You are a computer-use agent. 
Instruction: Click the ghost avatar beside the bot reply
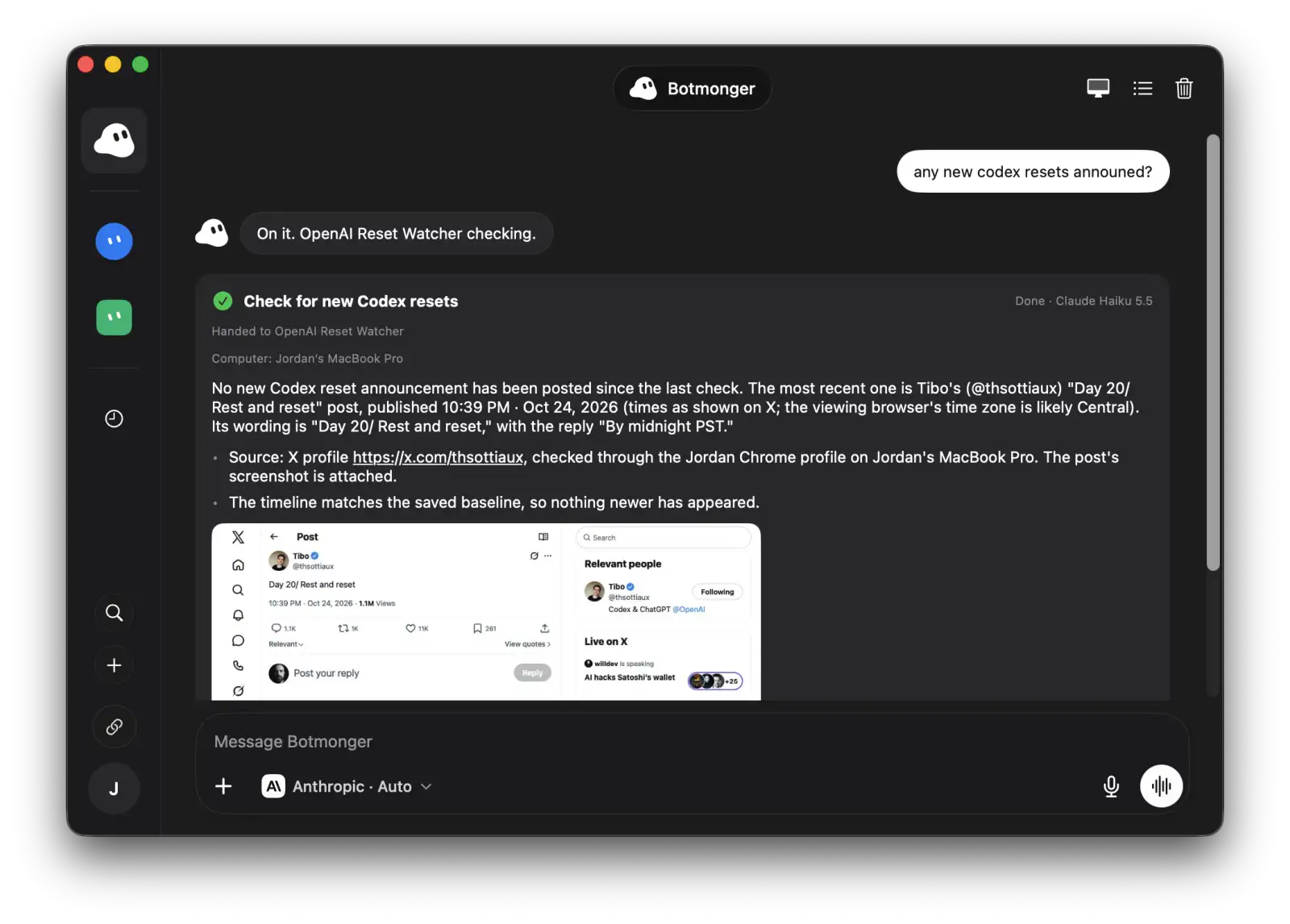pos(212,233)
